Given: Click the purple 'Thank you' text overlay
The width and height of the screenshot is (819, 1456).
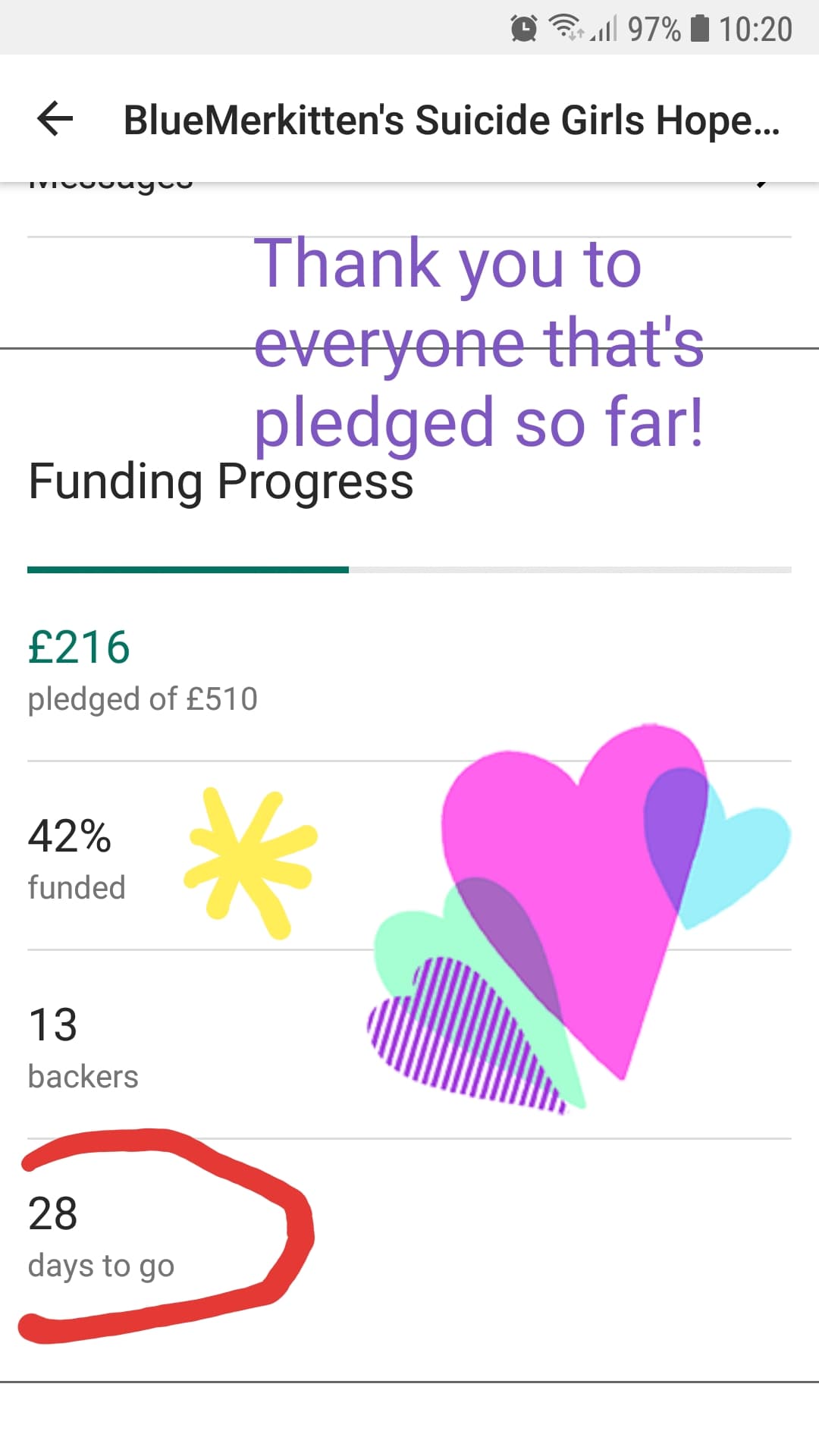Looking at the screenshot, I should coord(479,341).
